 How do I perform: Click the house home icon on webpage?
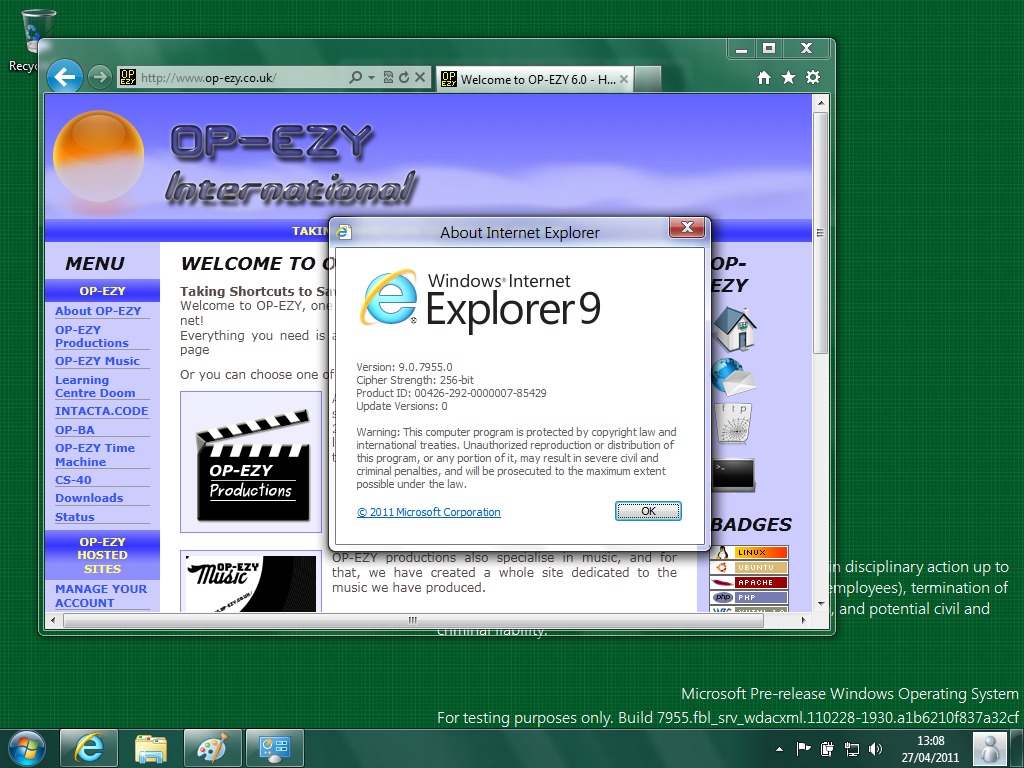click(x=734, y=328)
